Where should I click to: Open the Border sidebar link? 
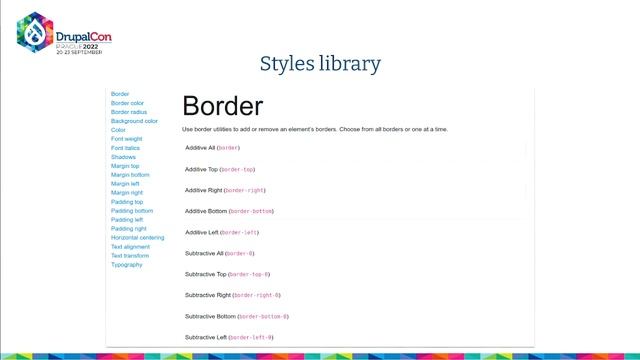coord(120,94)
